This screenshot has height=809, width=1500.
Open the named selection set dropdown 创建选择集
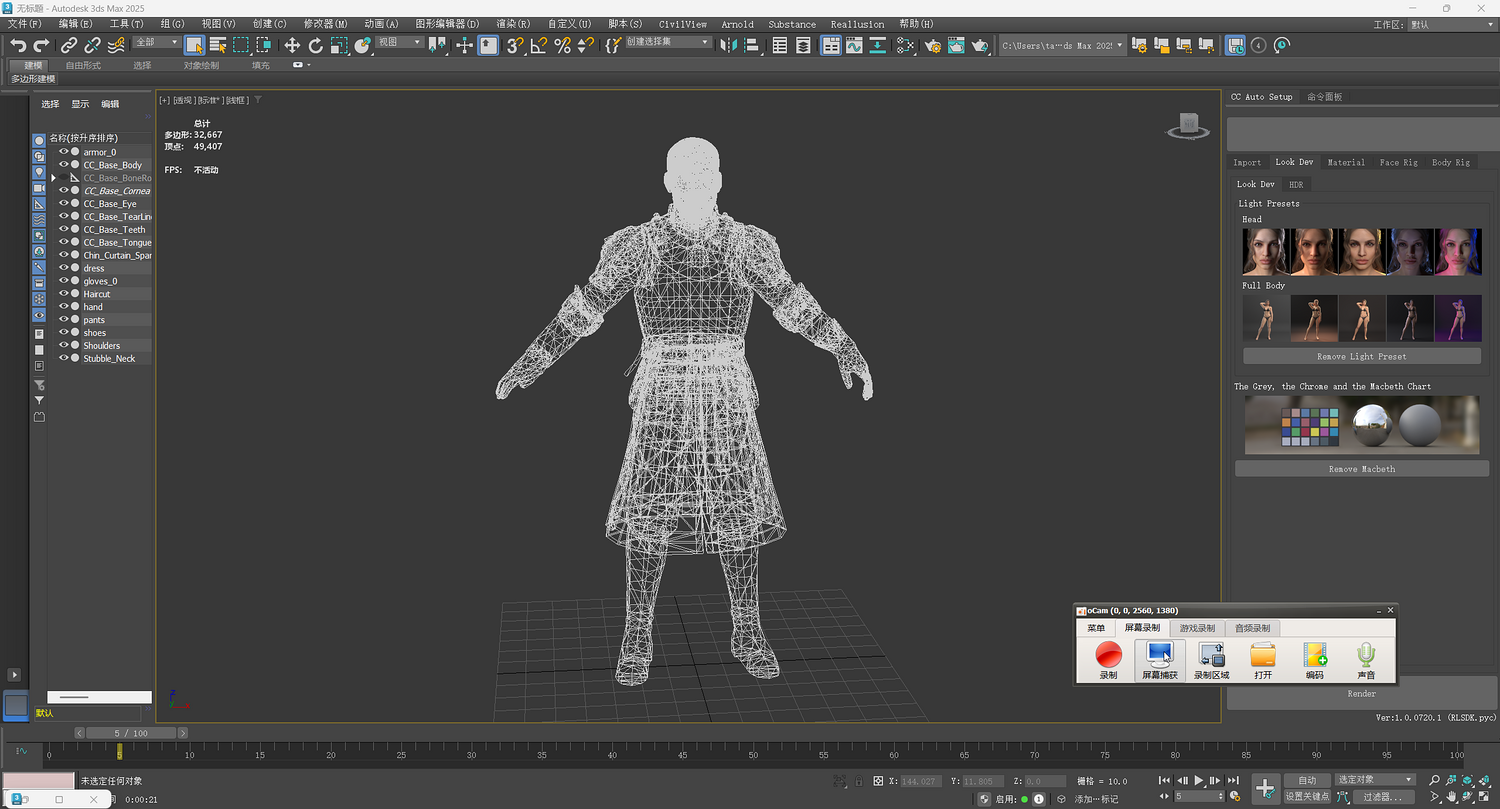[668, 43]
